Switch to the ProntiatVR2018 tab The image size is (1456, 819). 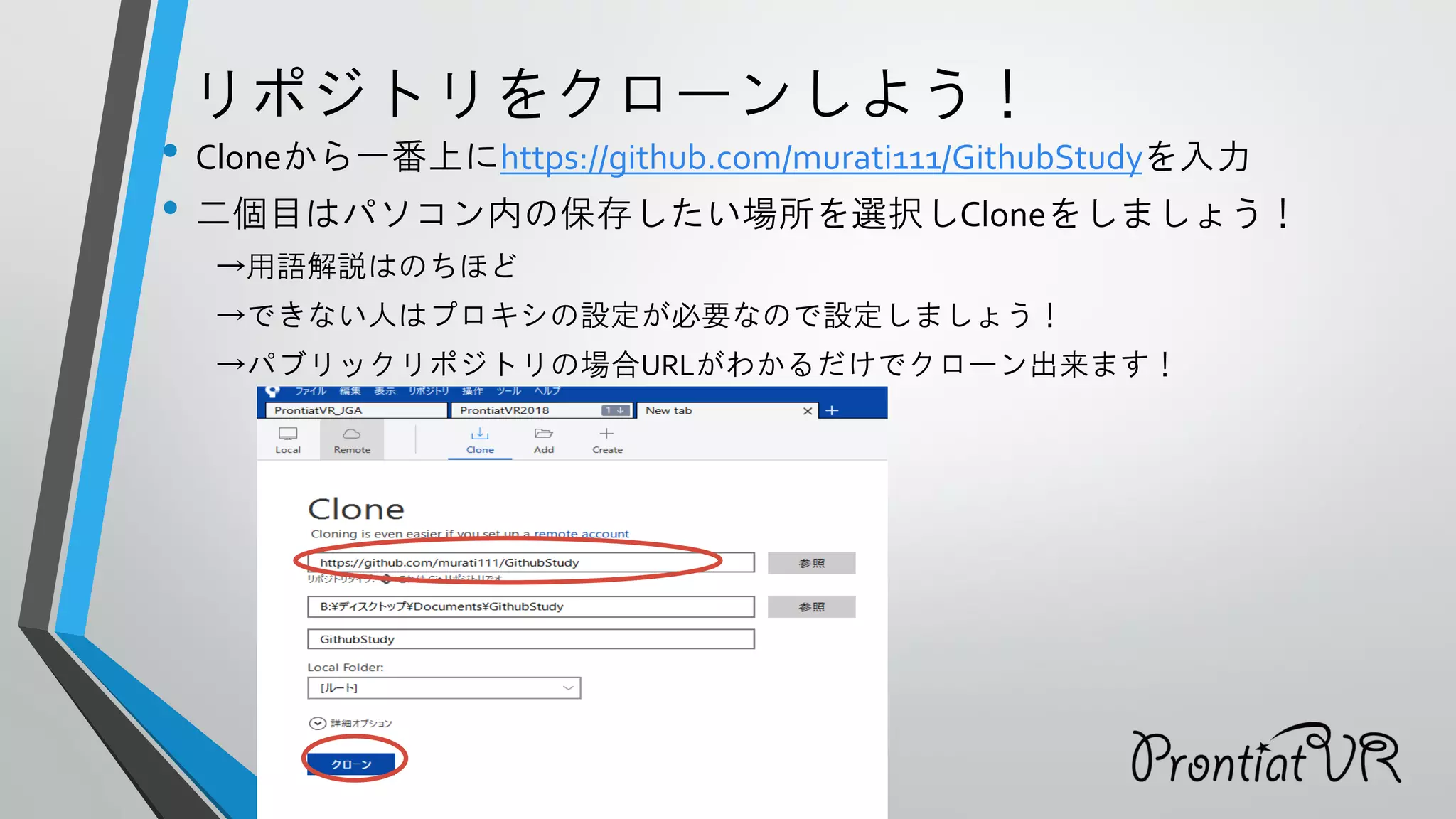tap(542, 410)
